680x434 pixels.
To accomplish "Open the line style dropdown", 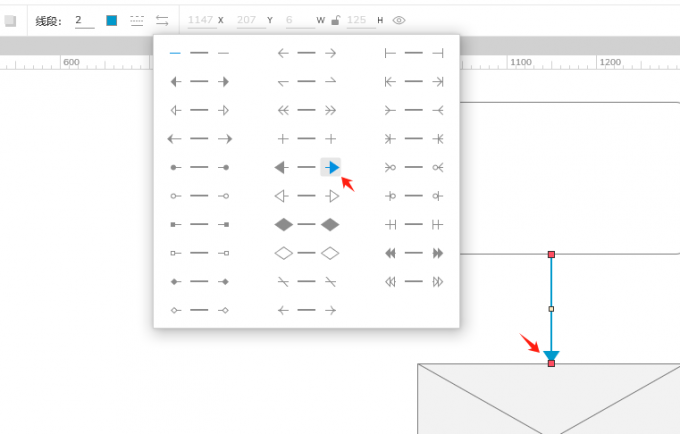I will [137, 20].
